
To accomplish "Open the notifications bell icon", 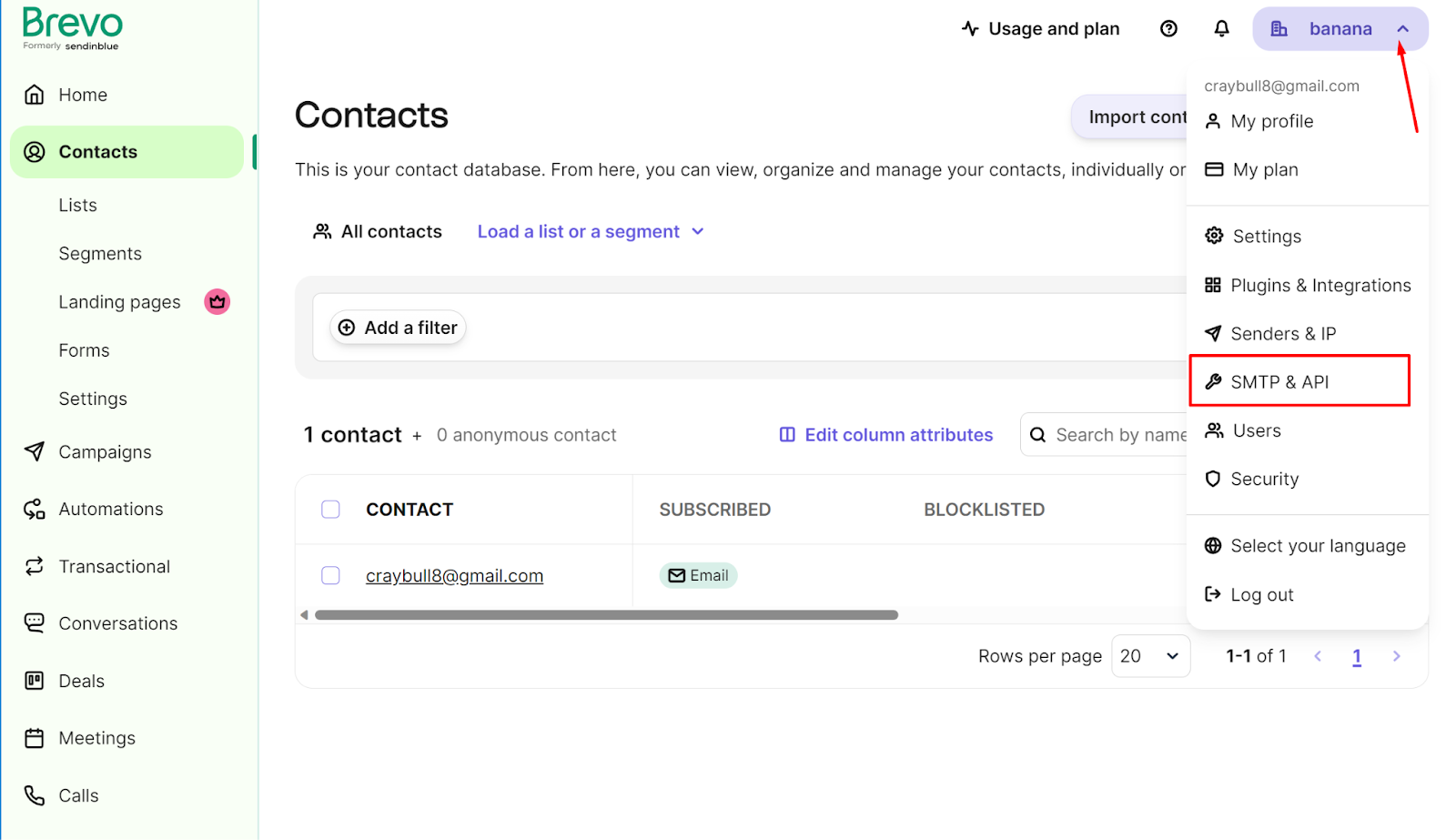I will [1221, 29].
